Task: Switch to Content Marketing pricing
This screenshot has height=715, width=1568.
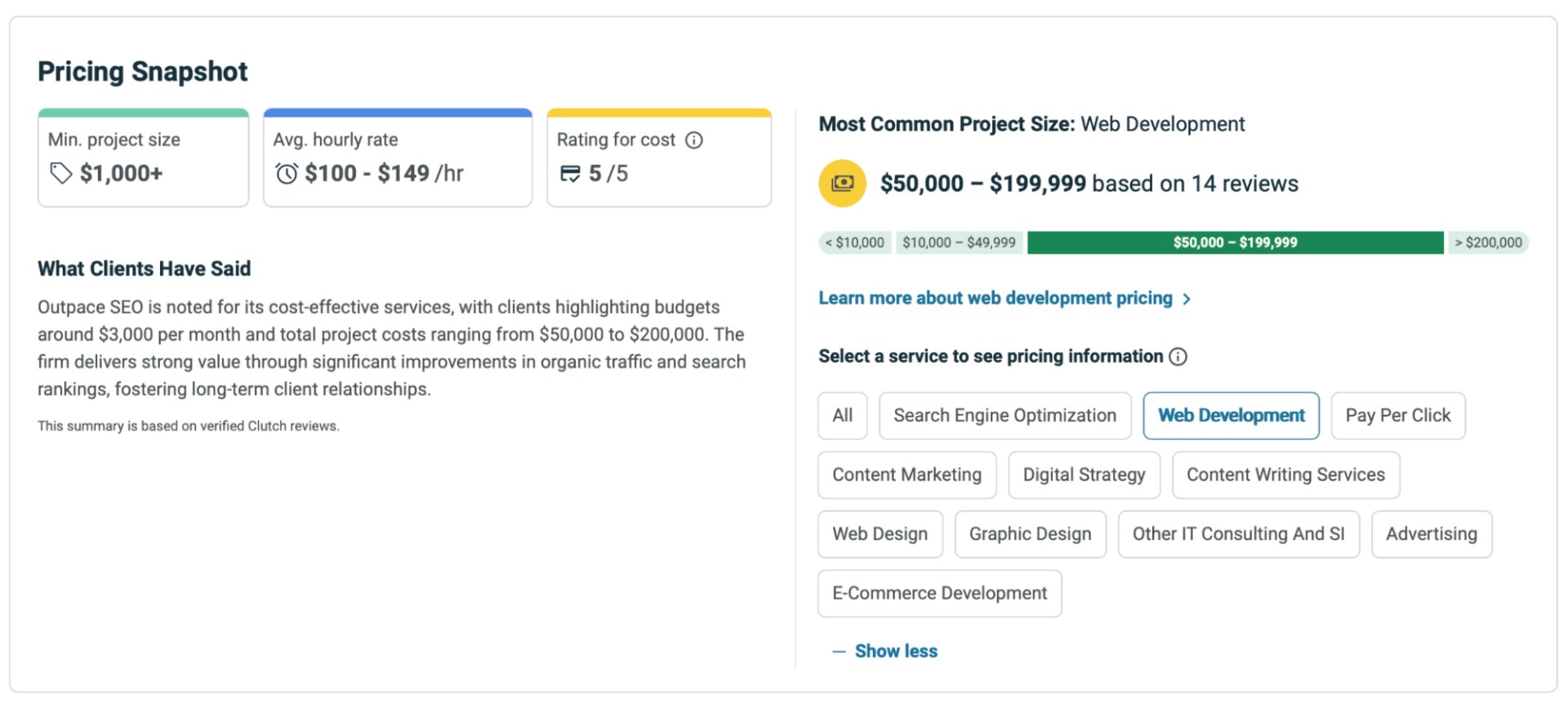Action: pos(906,475)
